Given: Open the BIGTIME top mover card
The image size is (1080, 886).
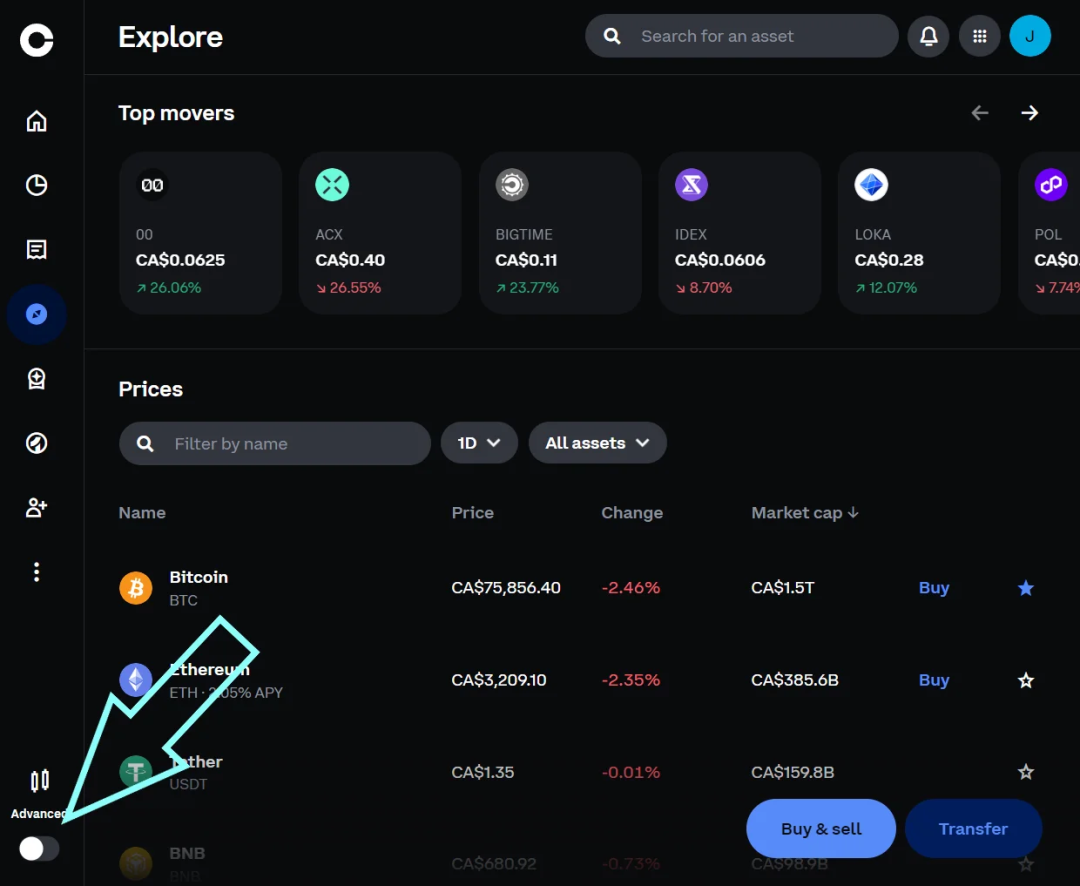Looking at the screenshot, I should [560, 233].
